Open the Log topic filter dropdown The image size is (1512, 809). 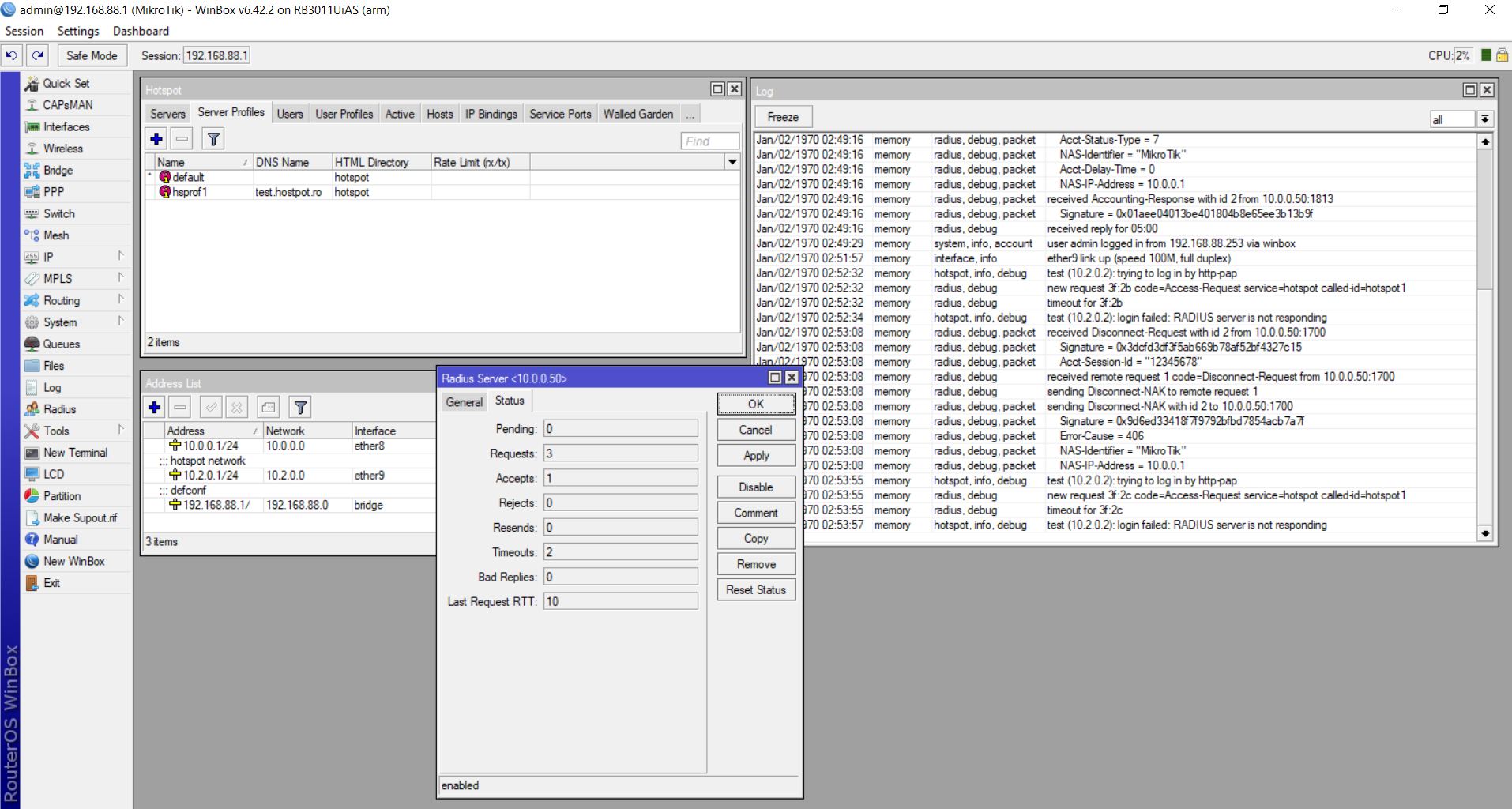1485,119
